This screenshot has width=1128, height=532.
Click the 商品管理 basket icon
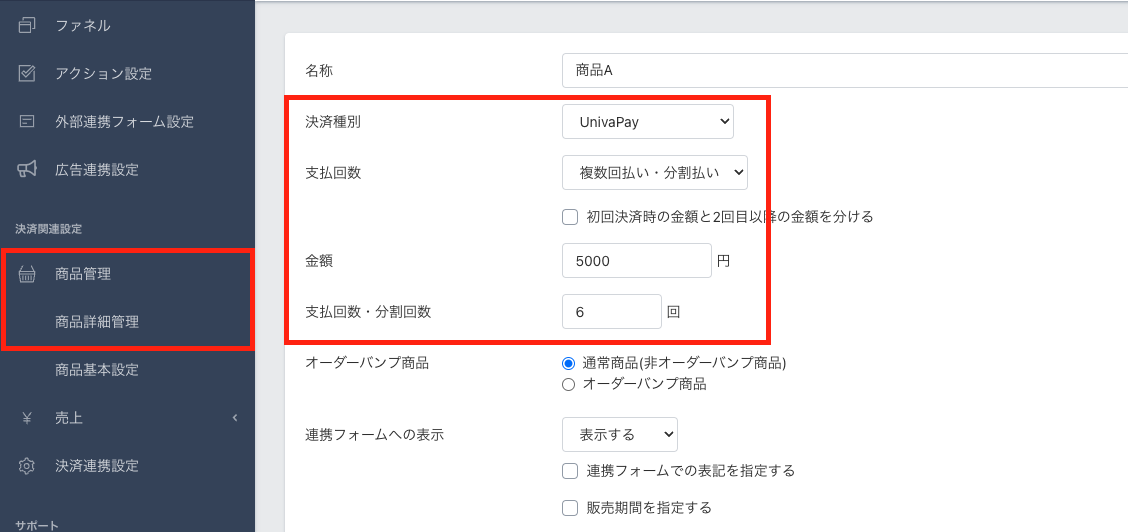pos(27,274)
